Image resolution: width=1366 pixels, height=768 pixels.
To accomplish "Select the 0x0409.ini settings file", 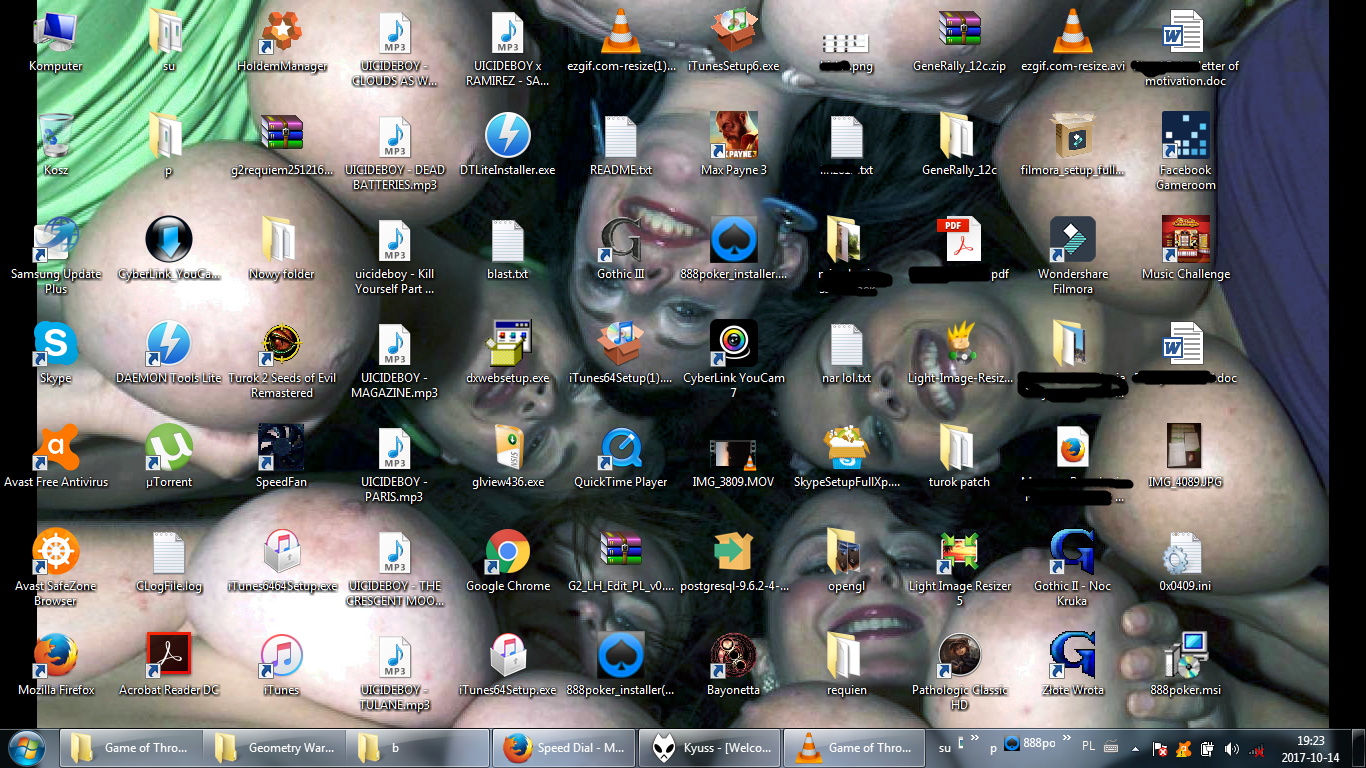I will [x=1186, y=561].
